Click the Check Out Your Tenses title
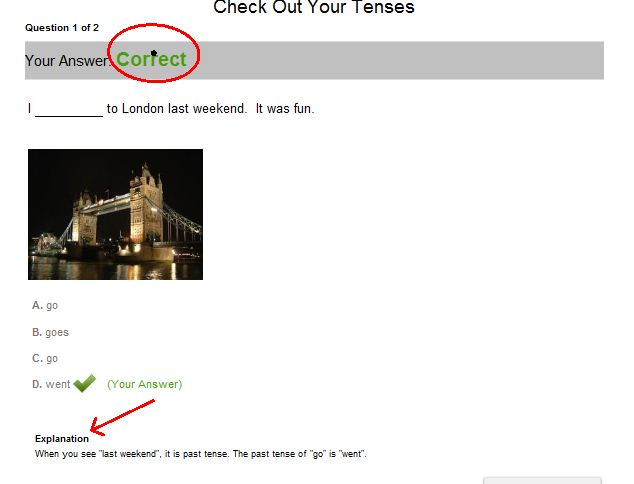Viewport: 634px width, 484px height. click(314, 7)
